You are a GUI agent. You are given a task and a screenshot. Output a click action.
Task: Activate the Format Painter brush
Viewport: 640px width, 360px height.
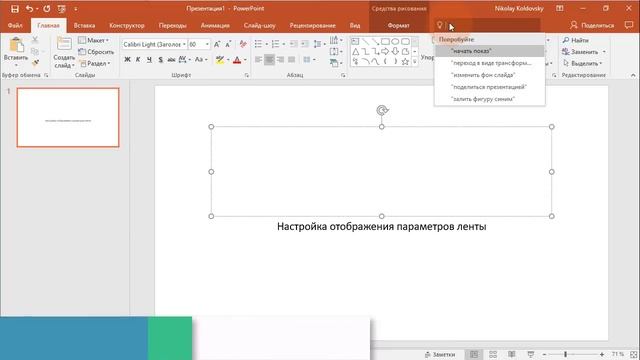coord(35,63)
